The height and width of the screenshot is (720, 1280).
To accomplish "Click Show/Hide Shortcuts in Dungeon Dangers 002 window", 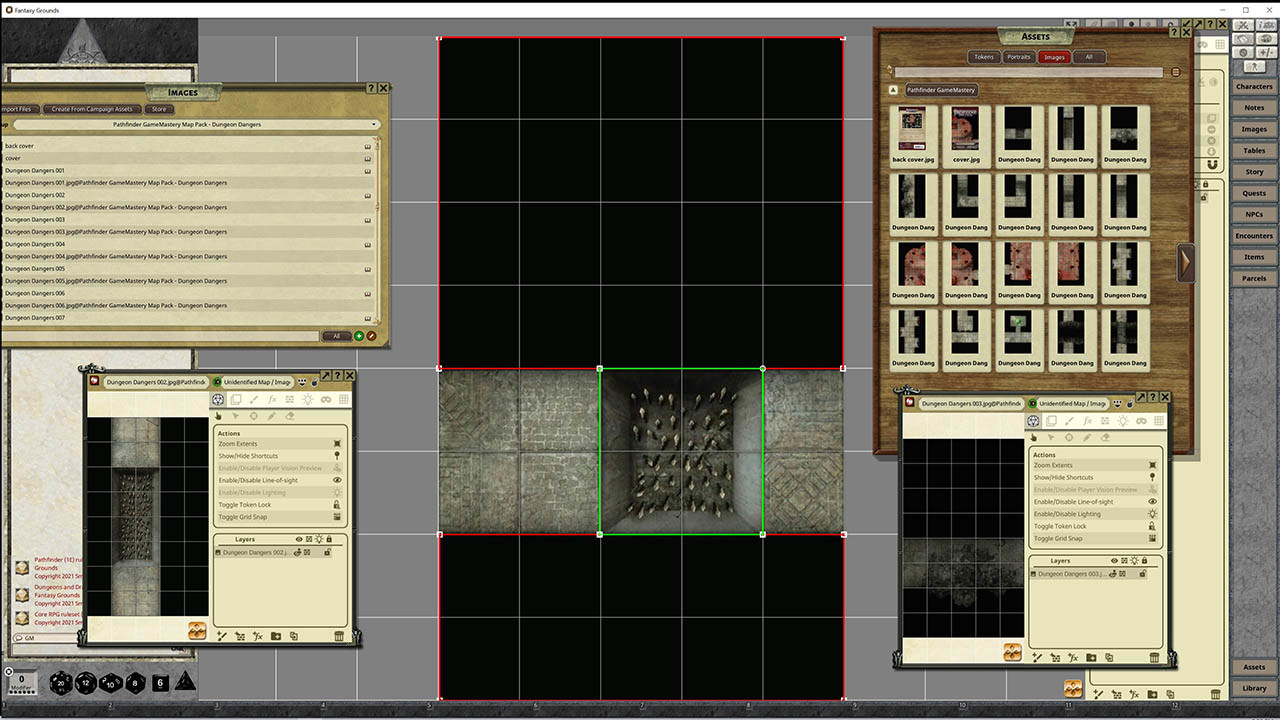I will (280, 456).
